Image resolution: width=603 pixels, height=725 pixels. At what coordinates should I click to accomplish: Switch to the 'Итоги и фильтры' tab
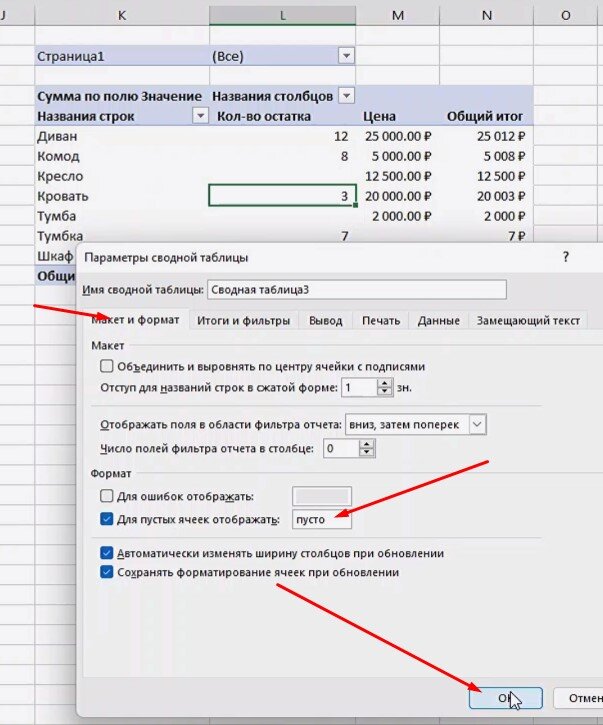tap(244, 320)
